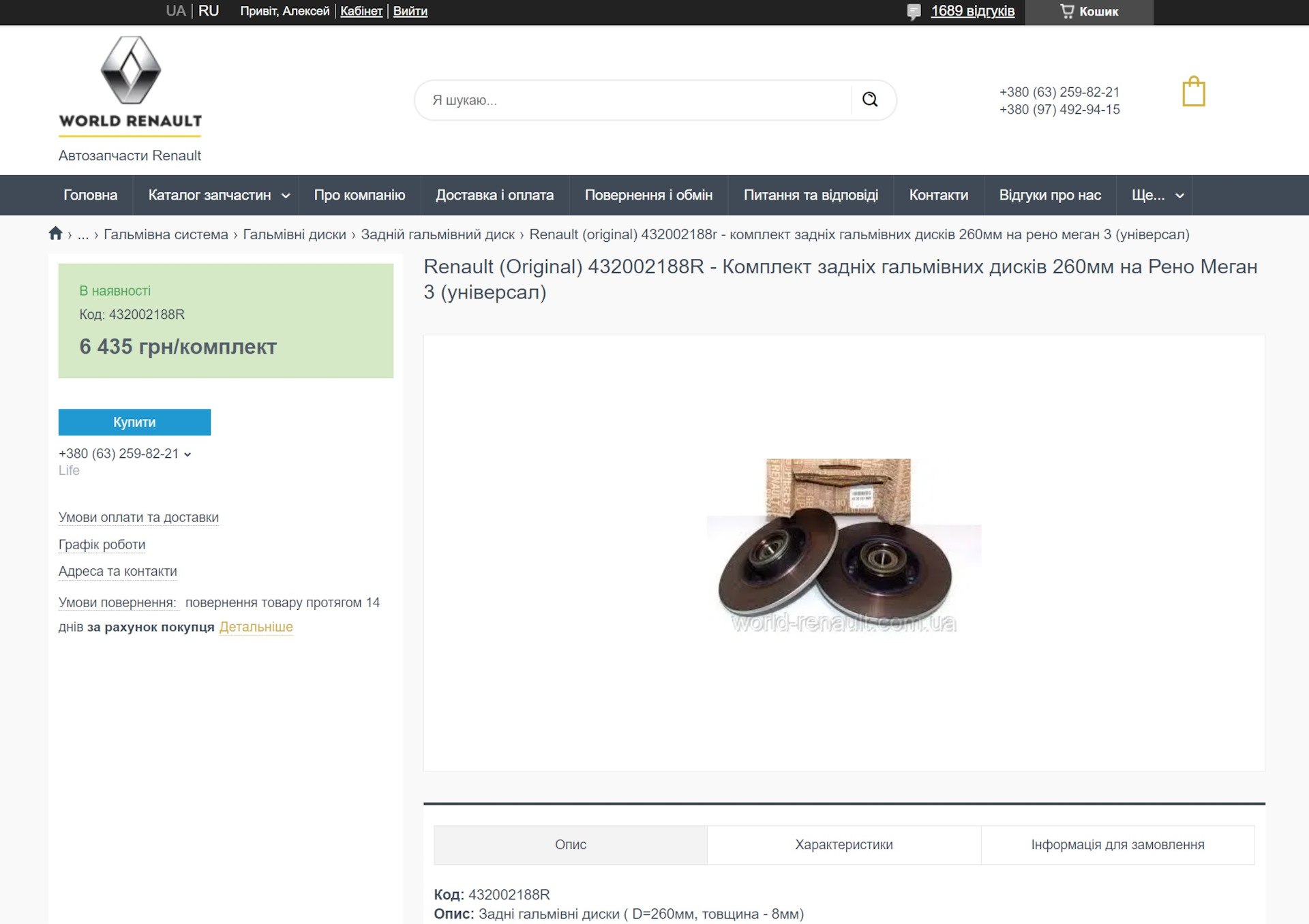This screenshot has height=924, width=1309.
Task: Open Доставка і оплата menu item
Action: point(494,195)
